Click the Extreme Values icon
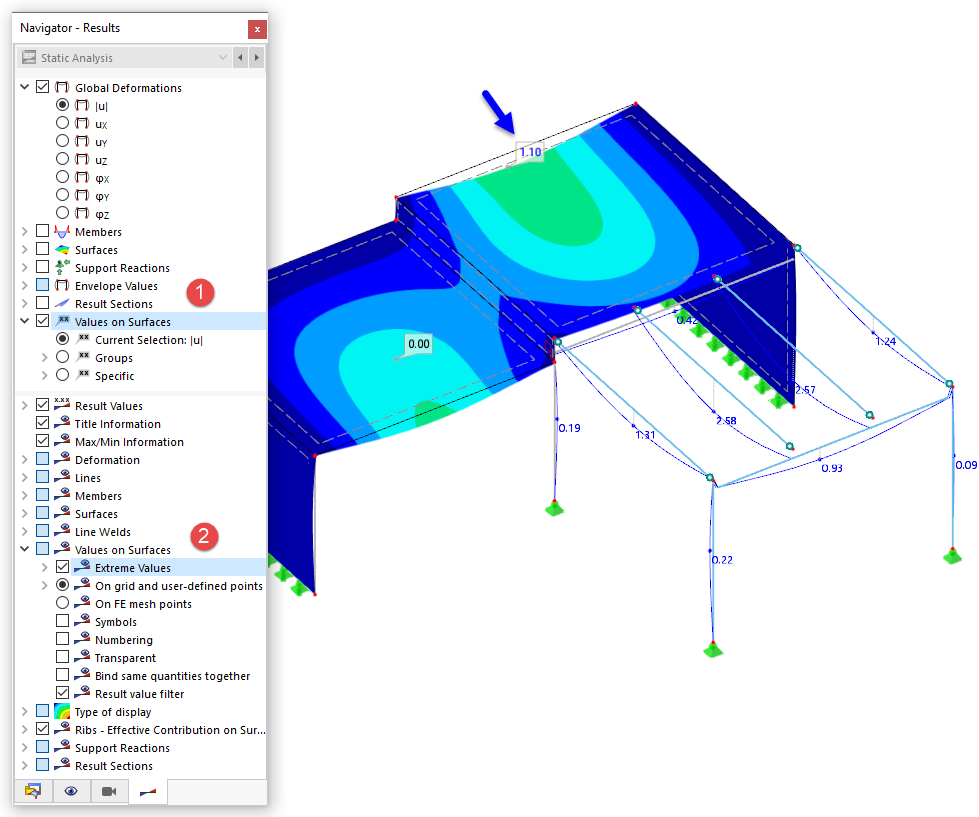This screenshot has width=979, height=817. [82, 567]
